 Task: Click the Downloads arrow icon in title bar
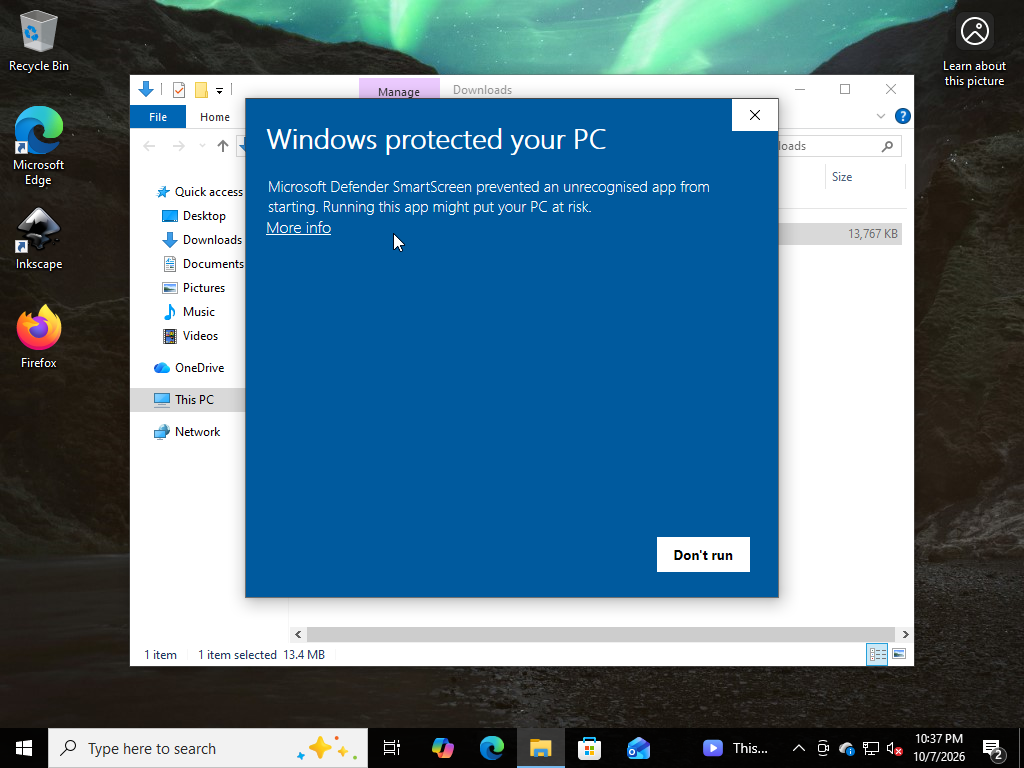point(146,89)
